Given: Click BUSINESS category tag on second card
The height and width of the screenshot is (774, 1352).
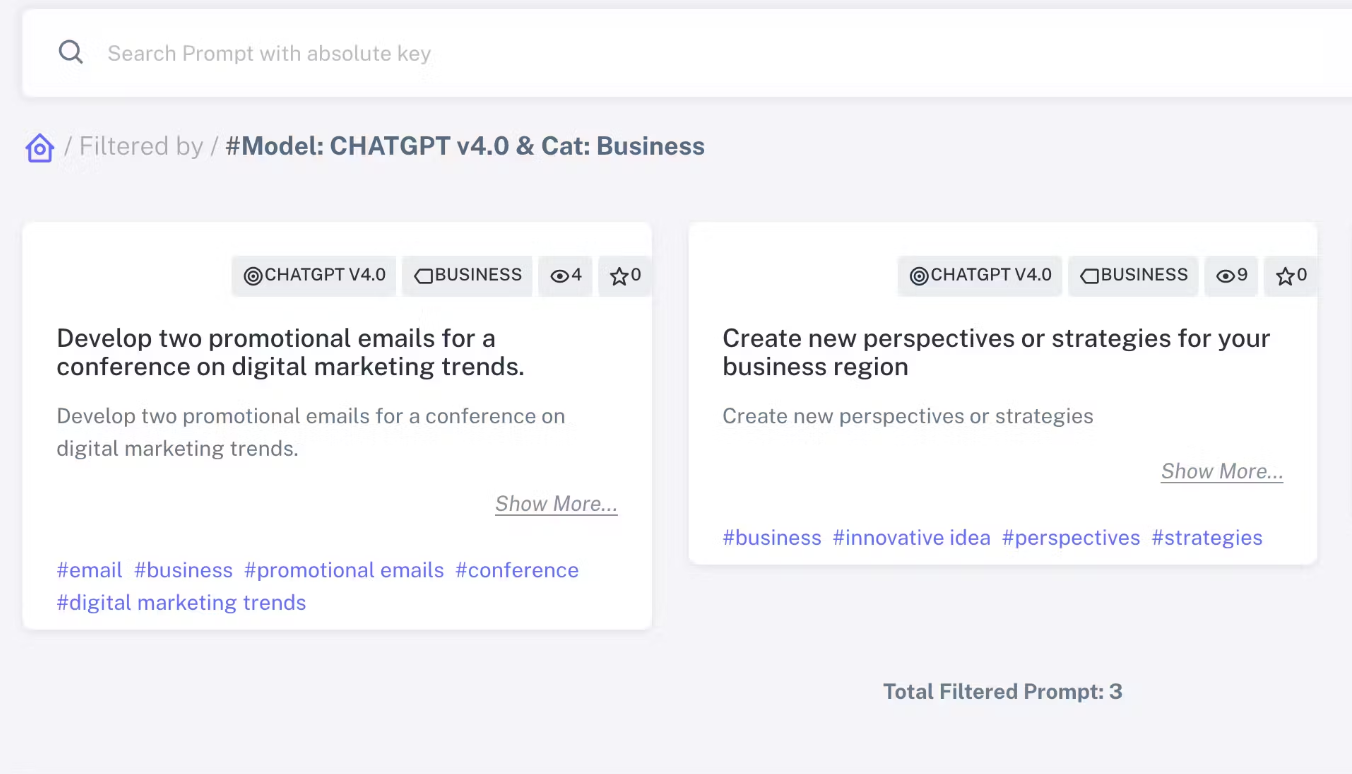Looking at the screenshot, I should 1134,276.
